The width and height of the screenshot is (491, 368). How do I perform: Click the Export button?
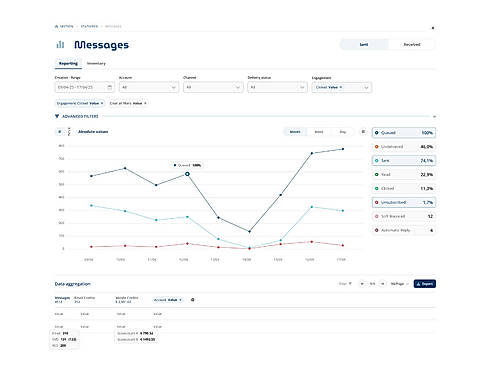(425, 284)
